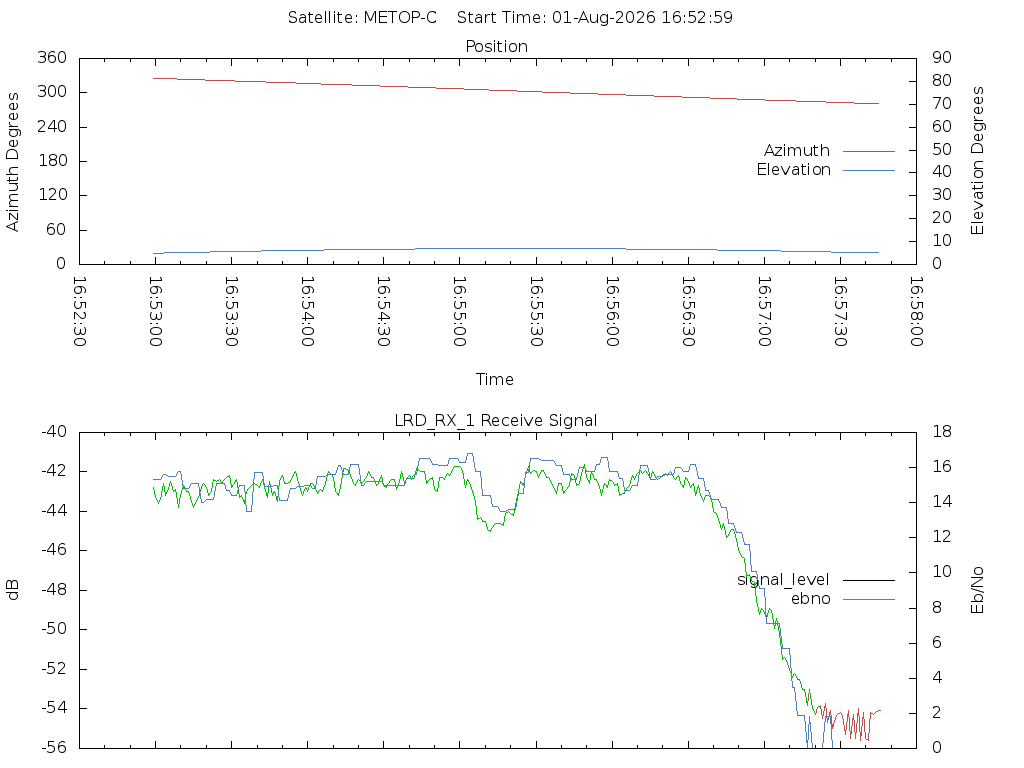Click the 16:55:00 time tick label

coord(460,312)
